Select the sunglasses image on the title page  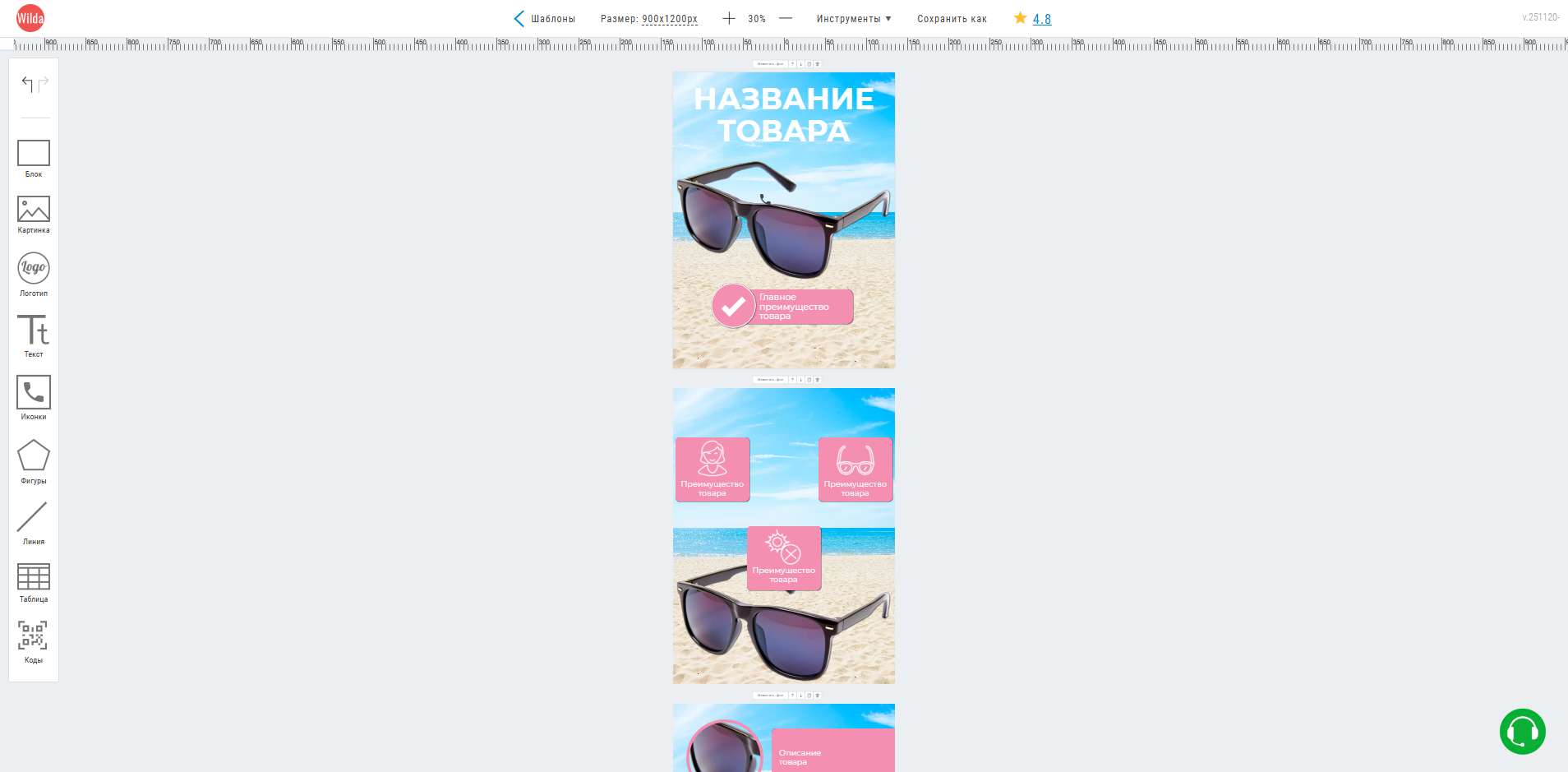point(782,219)
